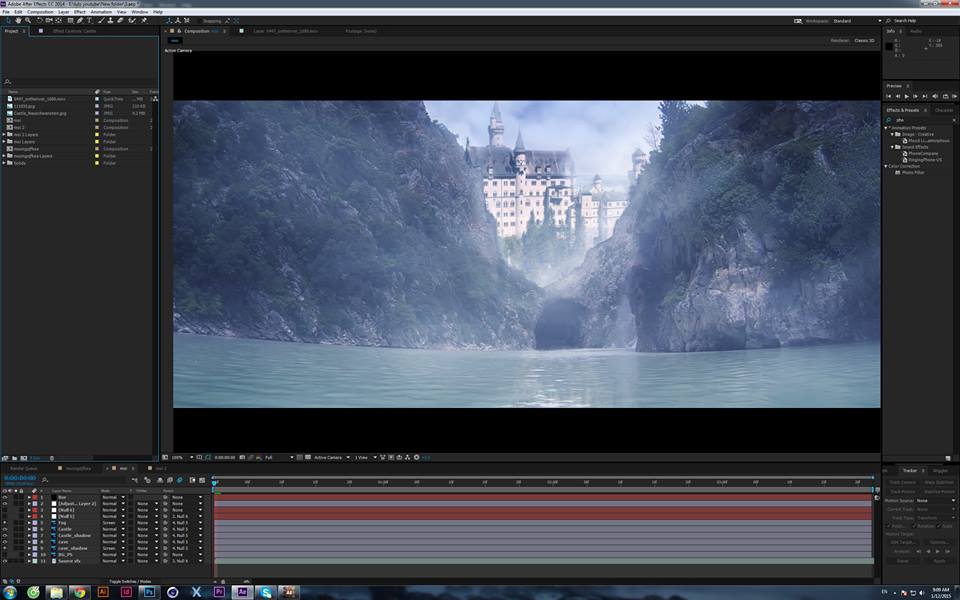Toggle visibility eye for Fog layer
This screenshot has width=960, height=600.
pyautogui.click(x=4, y=523)
